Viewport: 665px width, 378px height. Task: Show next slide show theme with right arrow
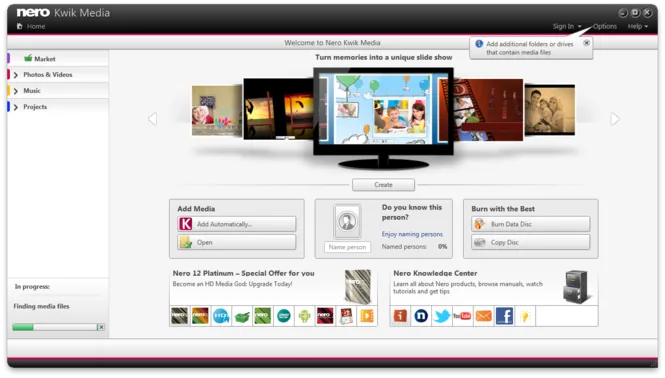pyautogui.click(x=615, y=119)
